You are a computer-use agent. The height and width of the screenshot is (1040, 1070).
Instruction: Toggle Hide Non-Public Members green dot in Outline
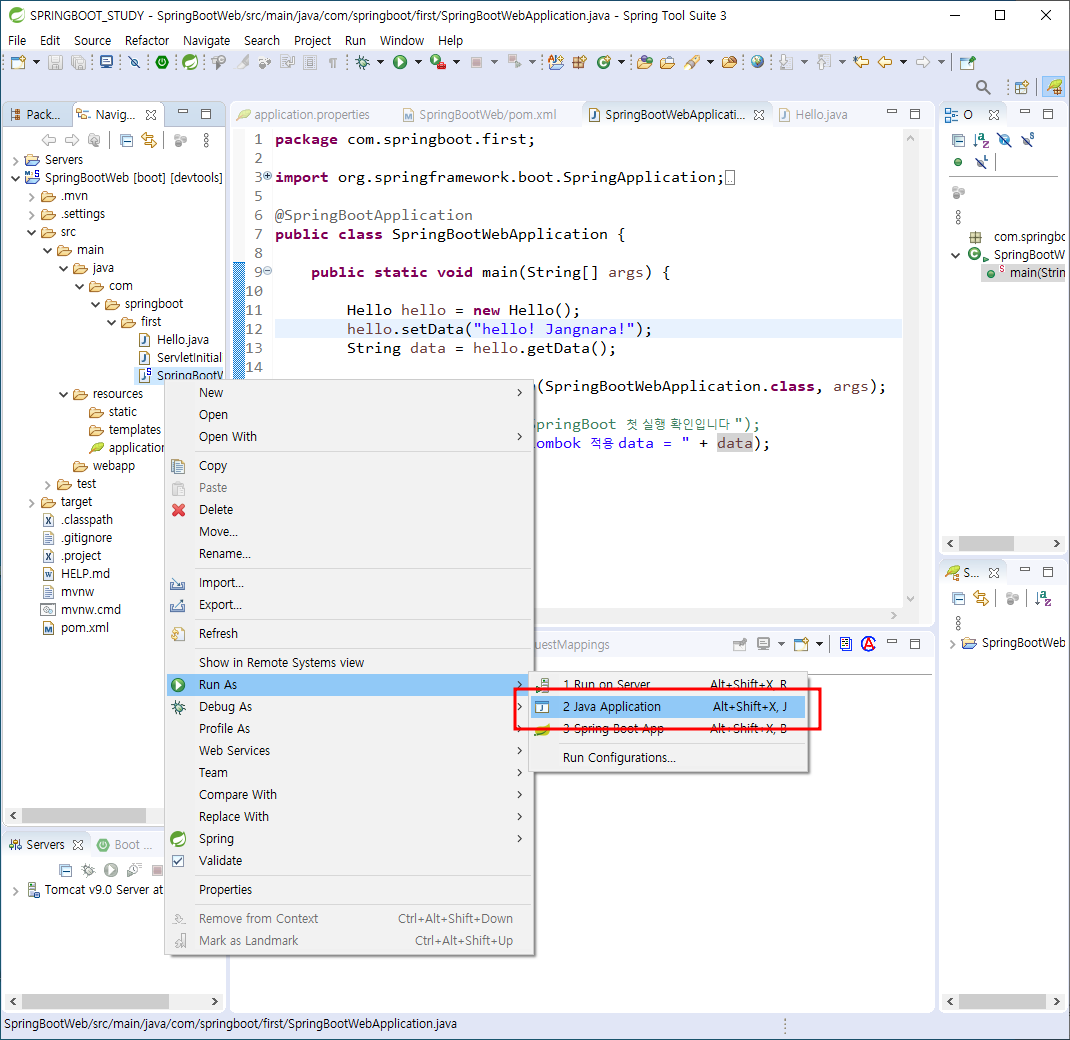pyautogui.click(x=958, y=162)
